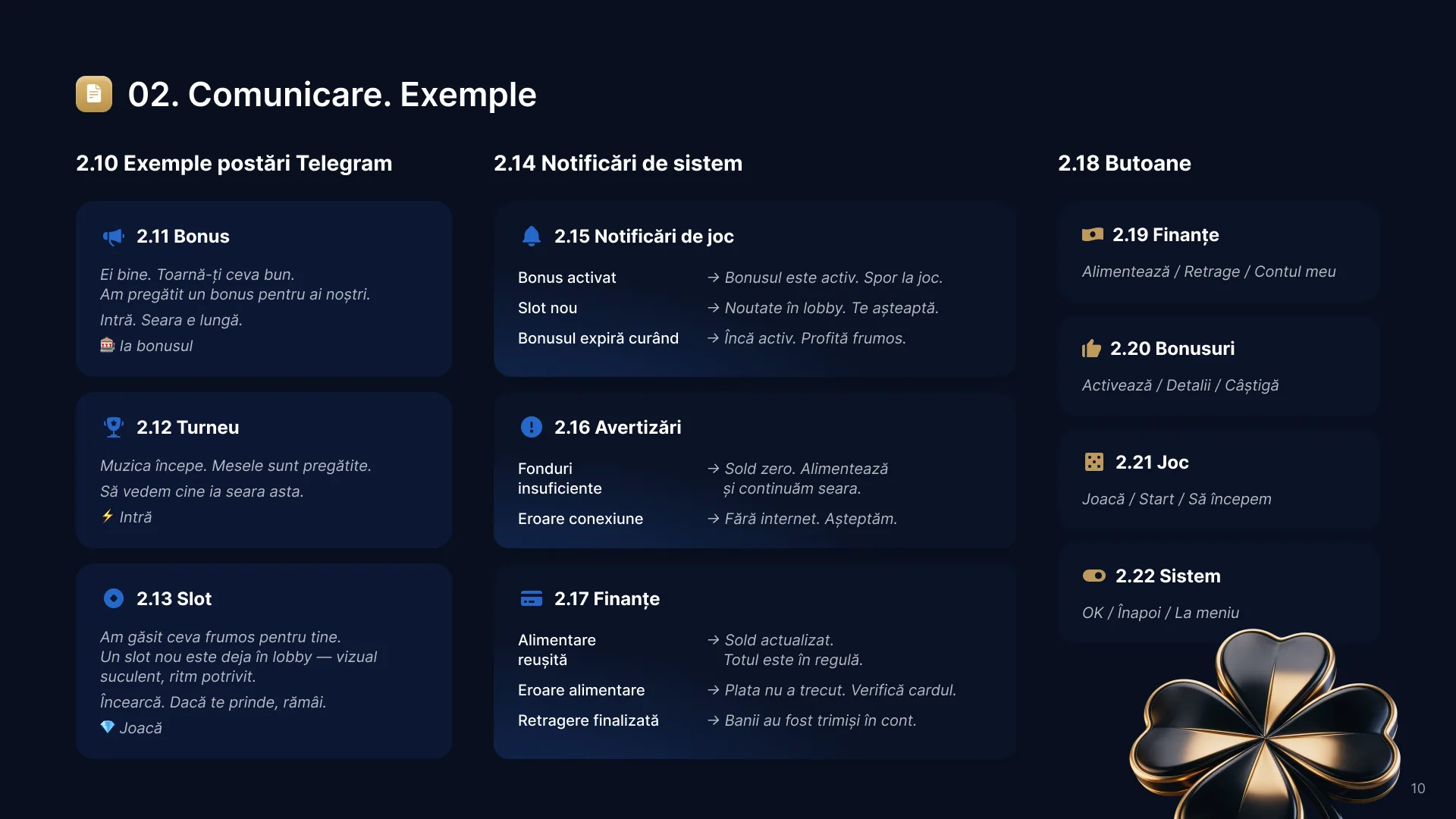Select the credit card icon beside 2.17 Finanțe
The width and height of the screenshot is (1456, 819).
(532, 599)
